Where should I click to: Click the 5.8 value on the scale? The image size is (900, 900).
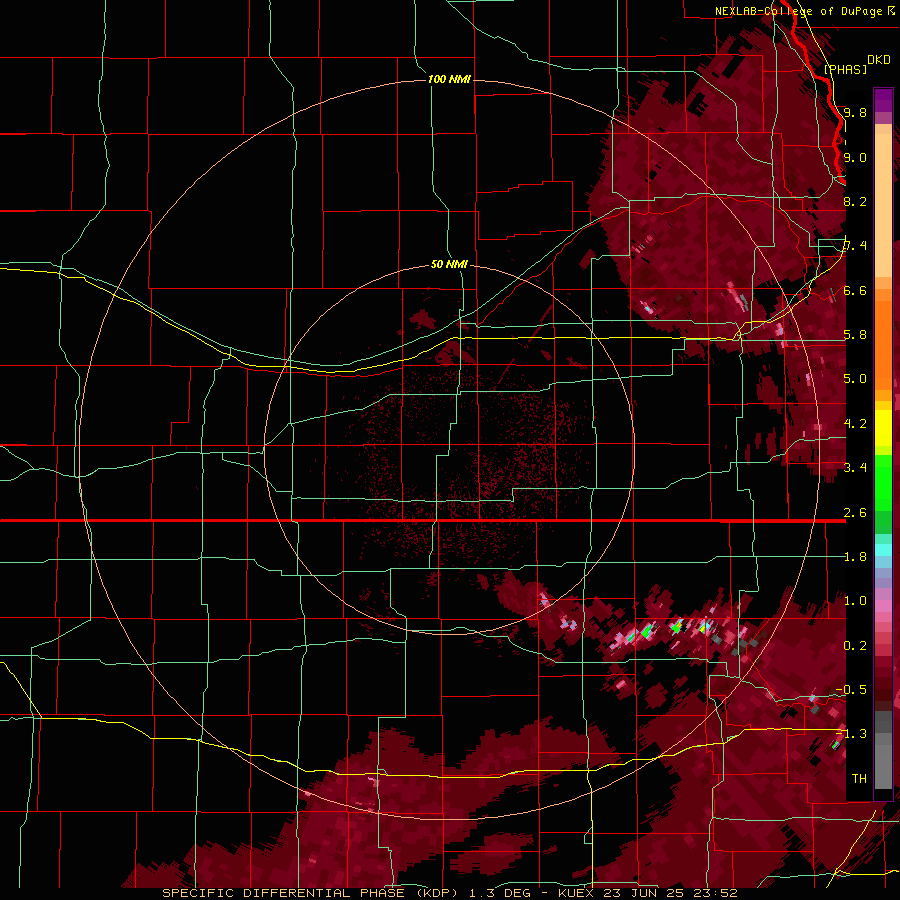855,335
